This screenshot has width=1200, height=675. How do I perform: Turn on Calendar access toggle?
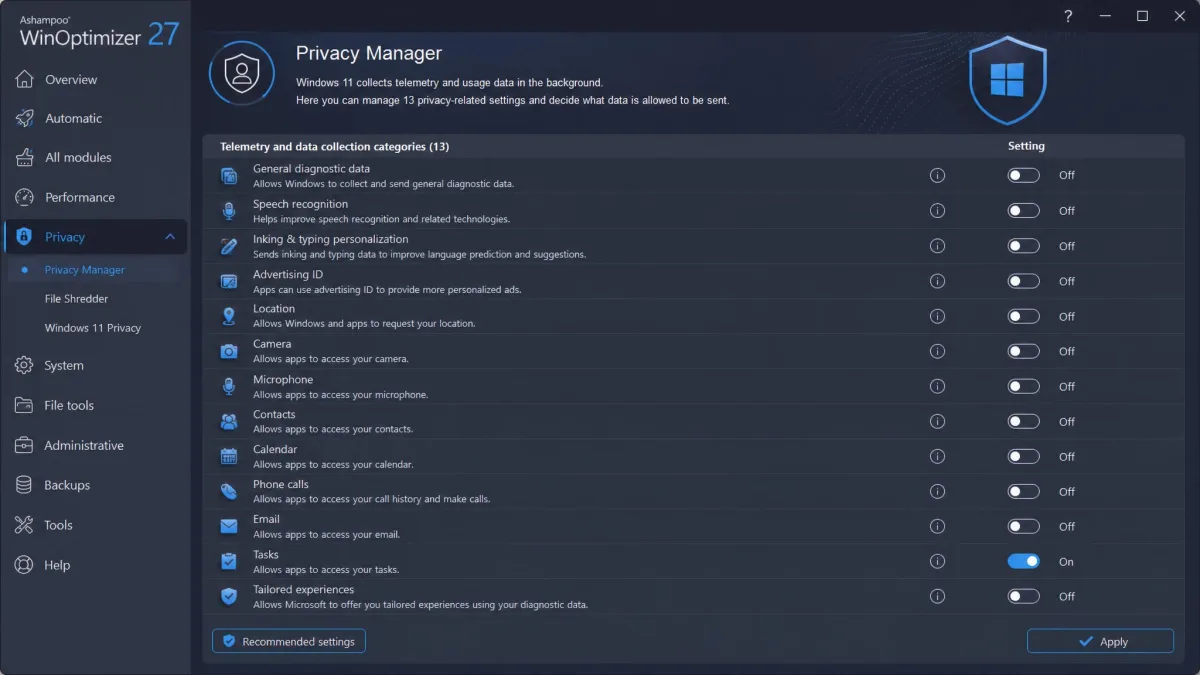pos(1023,456)
